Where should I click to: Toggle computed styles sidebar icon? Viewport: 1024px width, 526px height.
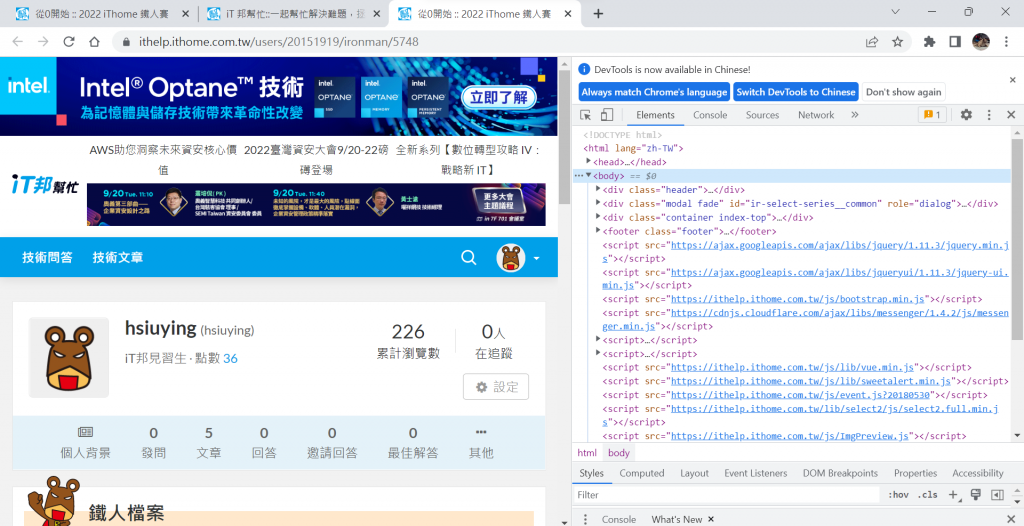click(x=997, y=495)
